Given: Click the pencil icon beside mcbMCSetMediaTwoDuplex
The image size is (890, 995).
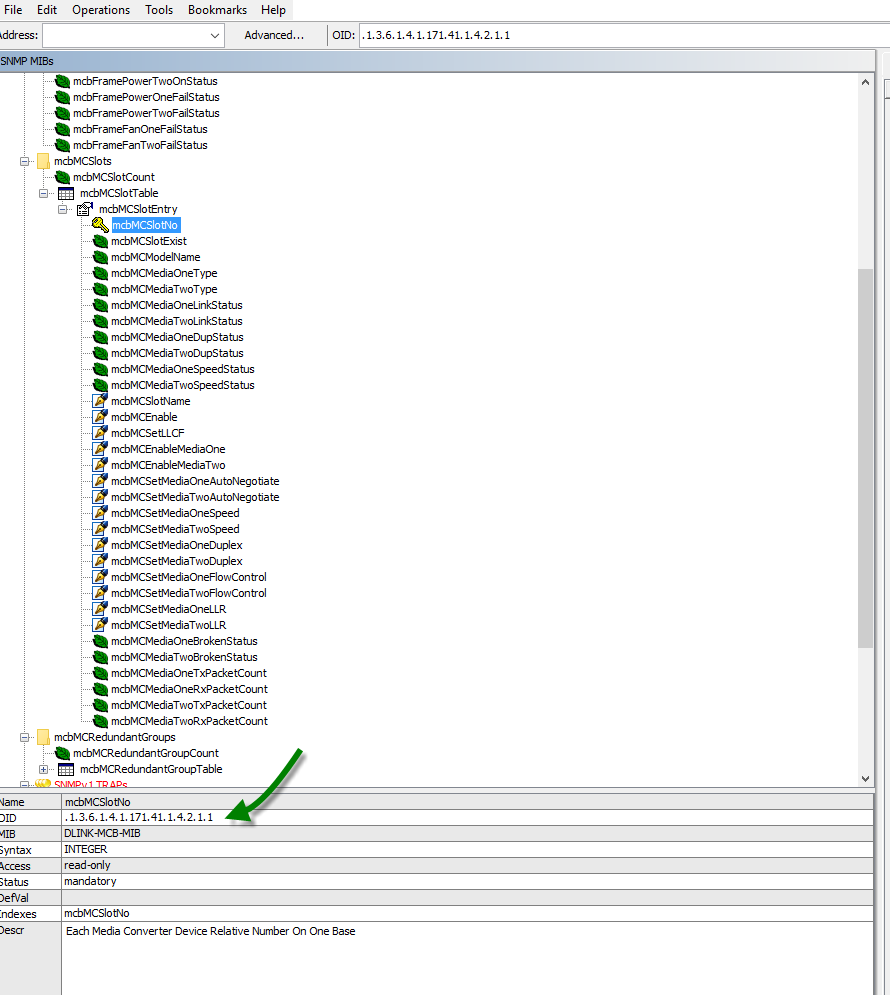Looking at the screenshot, I should pyautogui.click(x=100, y=560).
